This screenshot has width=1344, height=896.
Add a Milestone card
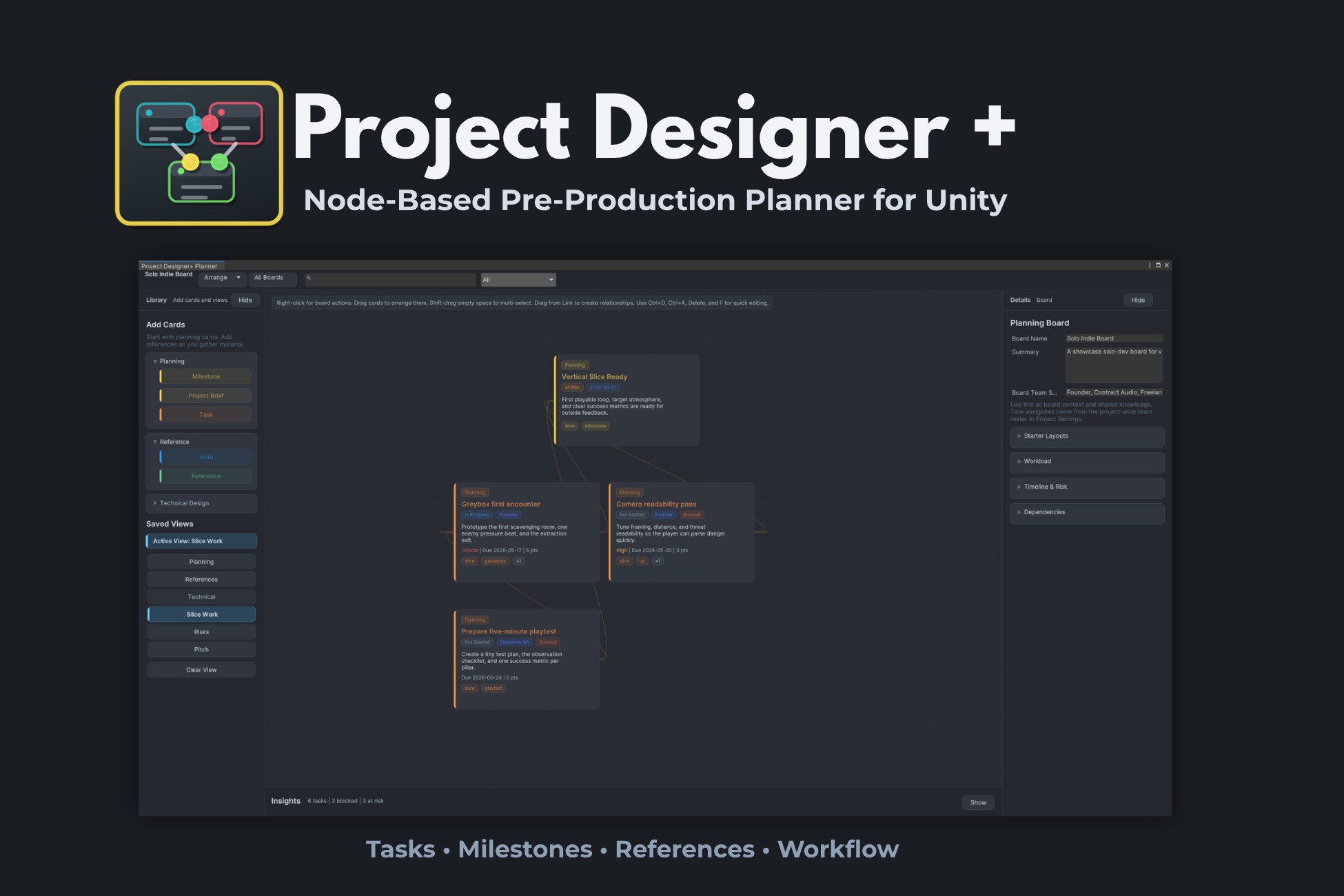[x=205, y=377]
